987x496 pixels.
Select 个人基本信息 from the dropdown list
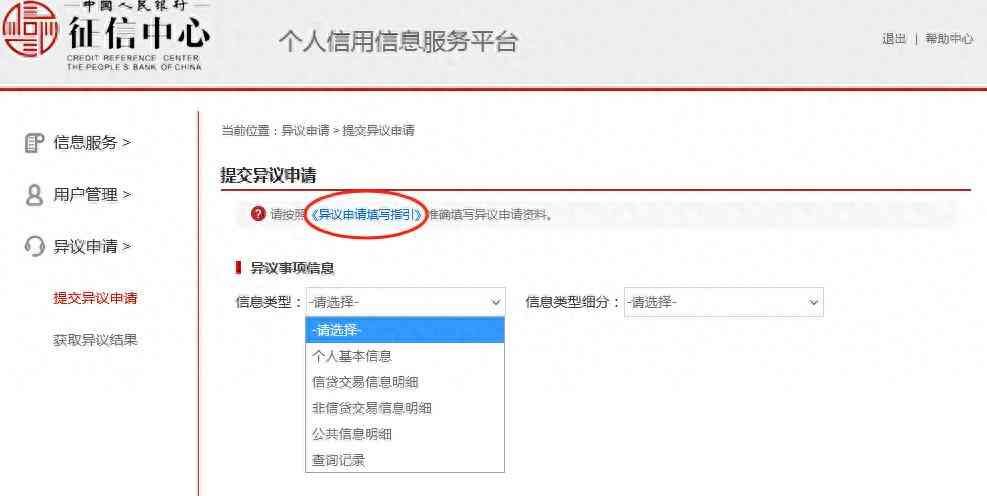coord(405,356)
